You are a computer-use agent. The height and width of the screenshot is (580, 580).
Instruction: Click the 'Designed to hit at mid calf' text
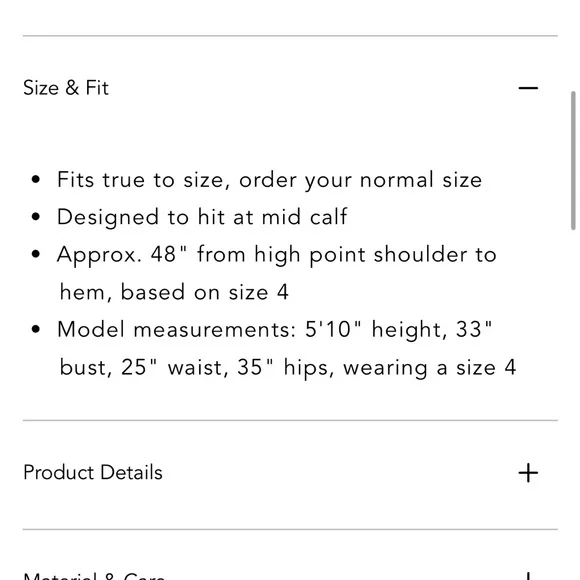coord(202,217)
